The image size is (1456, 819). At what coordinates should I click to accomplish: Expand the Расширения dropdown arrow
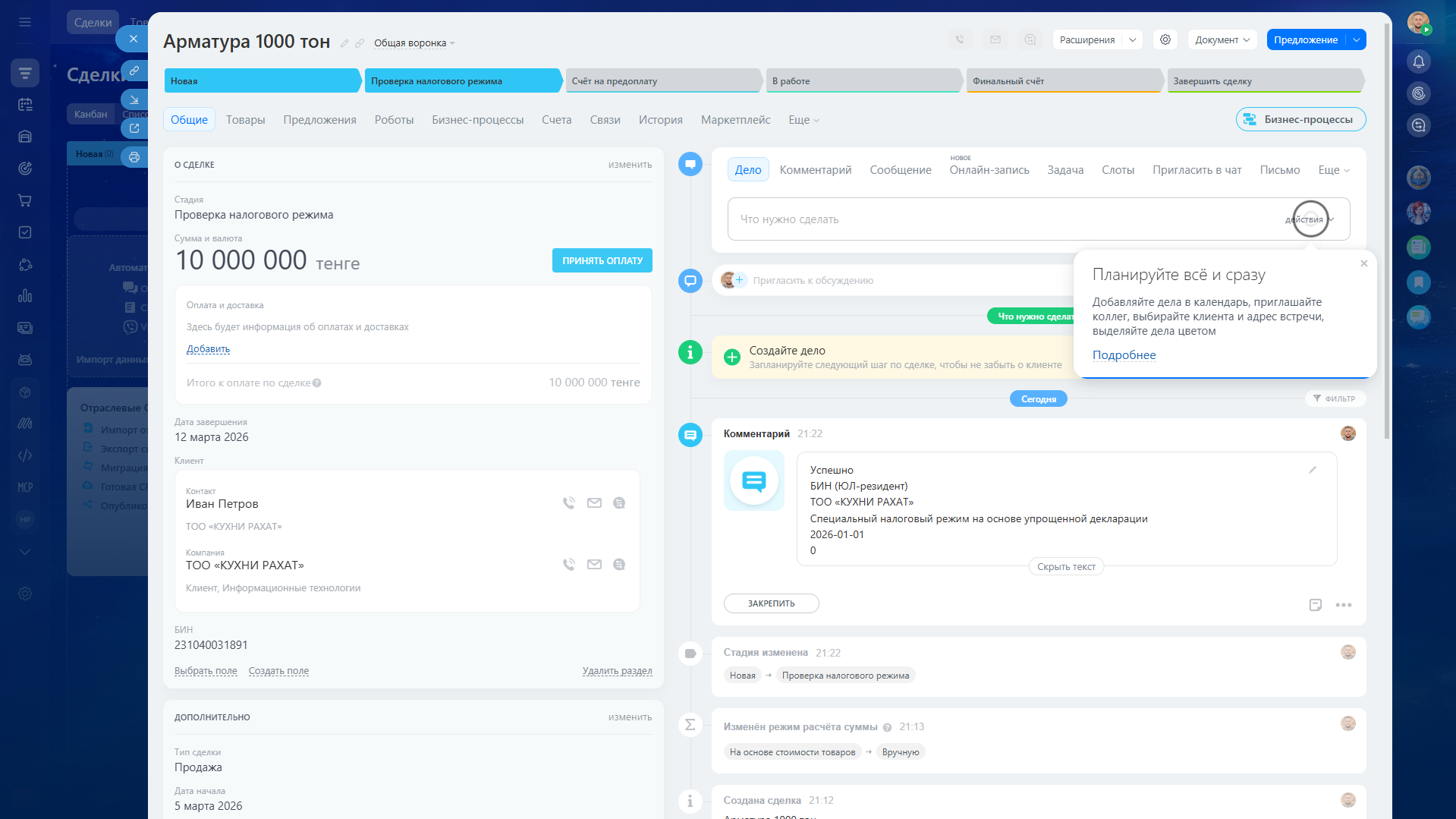[x=1132, y=40]
